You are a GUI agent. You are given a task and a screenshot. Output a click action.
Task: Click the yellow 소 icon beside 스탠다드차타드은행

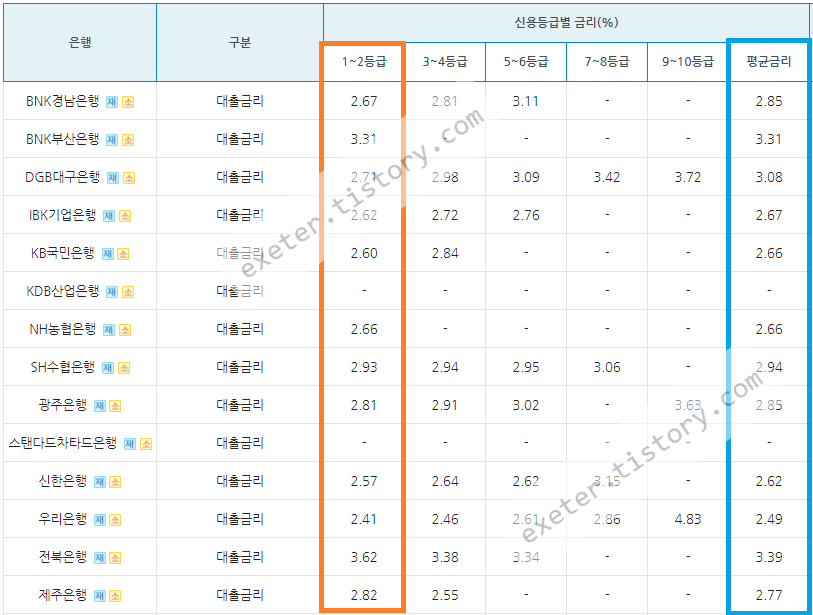click(146, 444)
